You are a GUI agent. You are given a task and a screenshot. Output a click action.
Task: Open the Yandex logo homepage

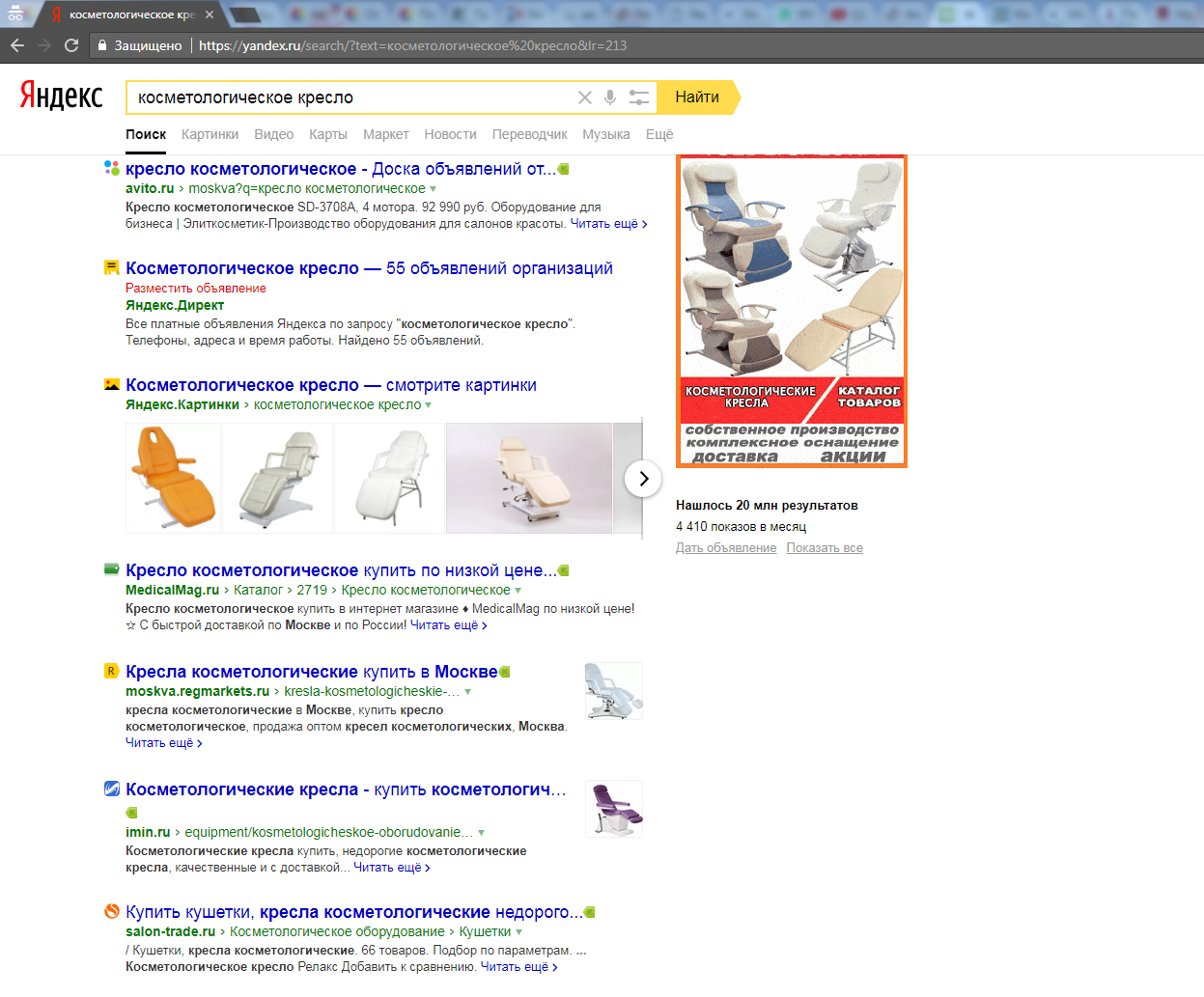[x=62, y=95]
